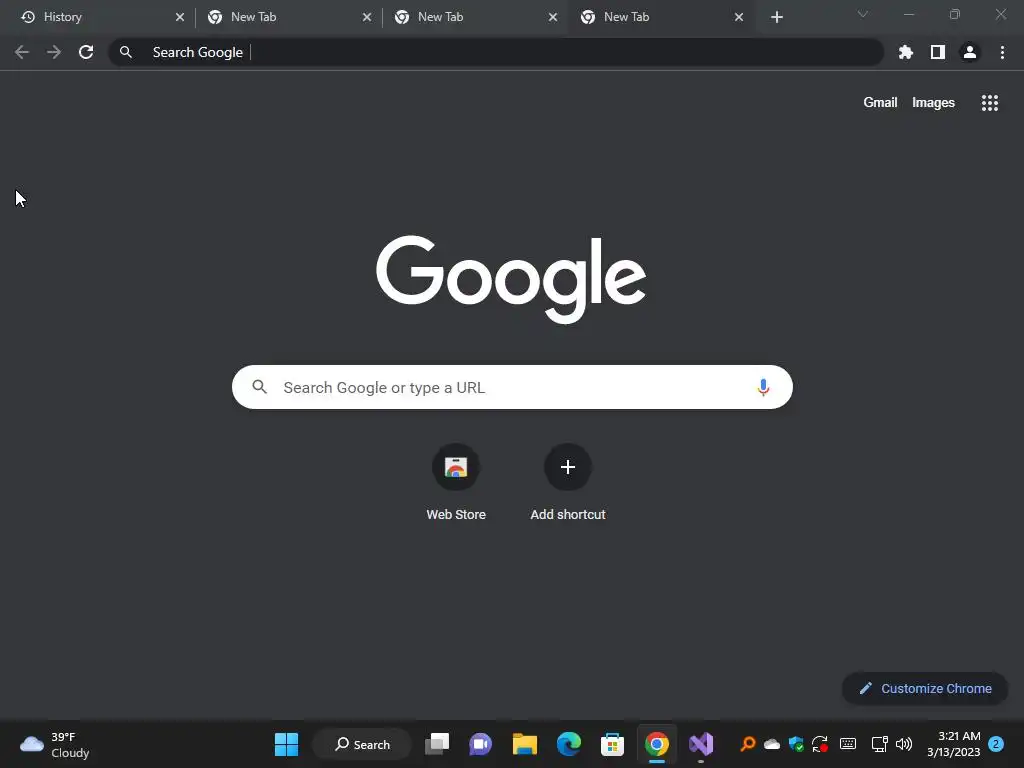Open the Gmail link
This screenshot has height=768, width=1024.
[880, 103]
